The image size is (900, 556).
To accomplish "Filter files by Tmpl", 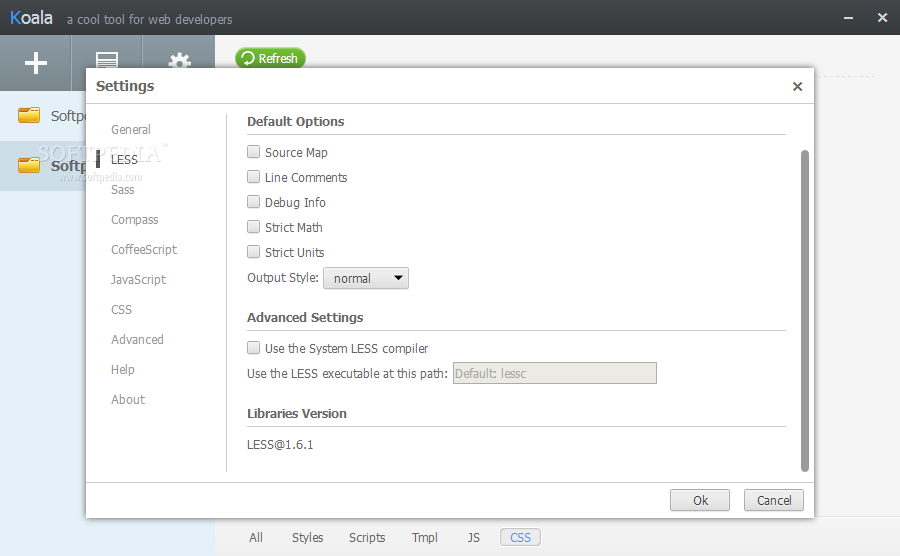I will (424, 538).
